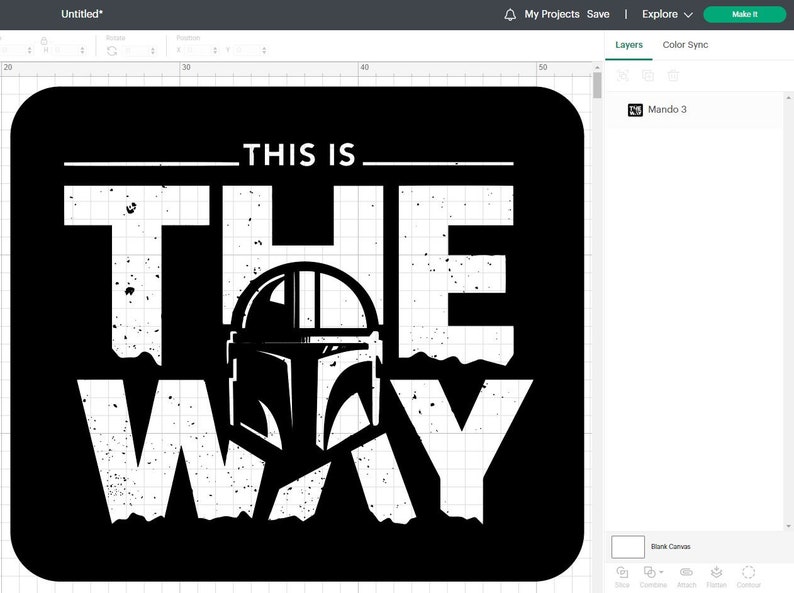This screenshot has width=794, height=593.
Task: Click the notifications bell icon
Action: pos(510,15)
